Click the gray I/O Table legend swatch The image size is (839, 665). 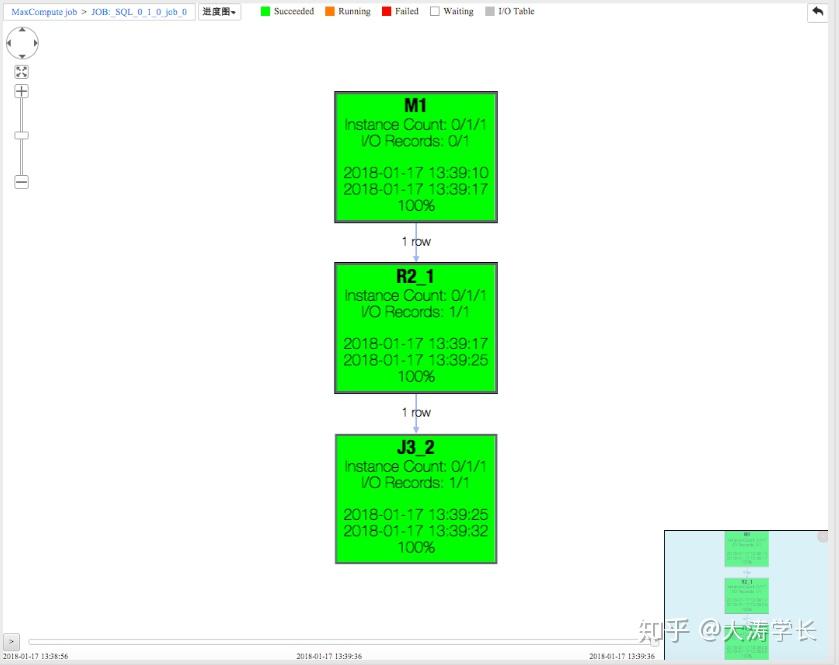point(490,11)
